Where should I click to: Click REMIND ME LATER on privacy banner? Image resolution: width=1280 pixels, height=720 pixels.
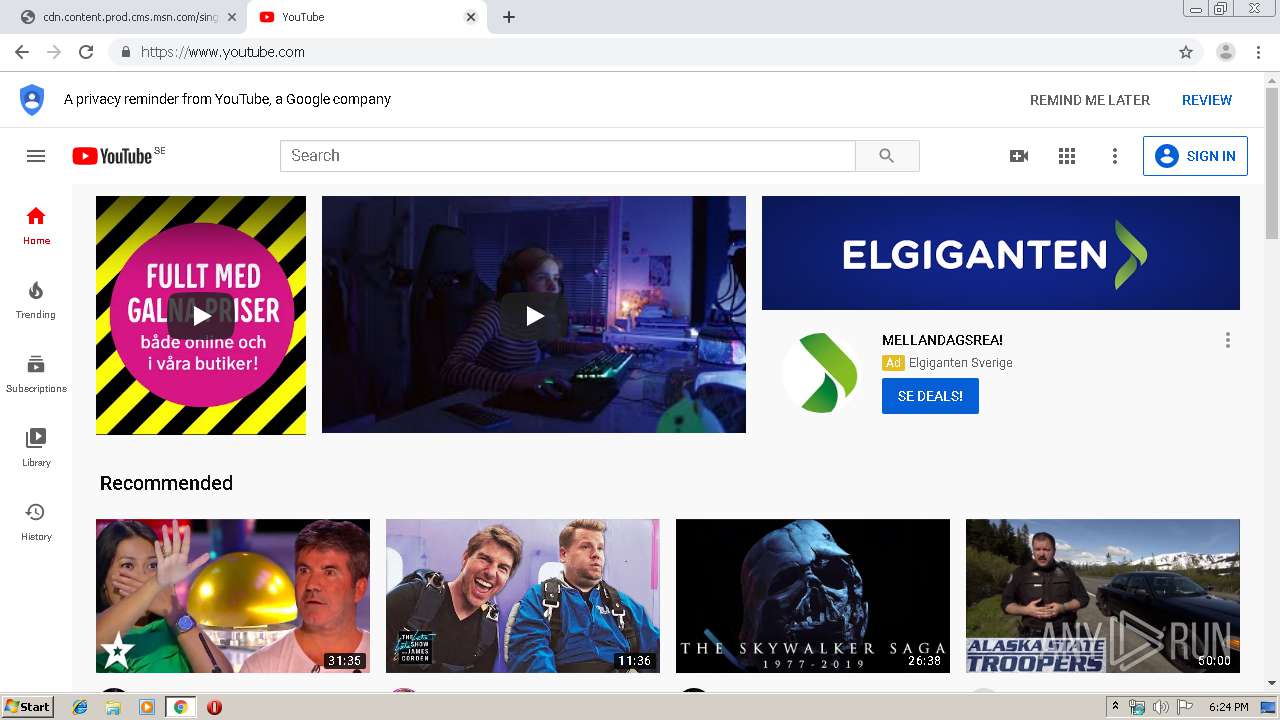pyautogui.click(x=1090, y=100)
